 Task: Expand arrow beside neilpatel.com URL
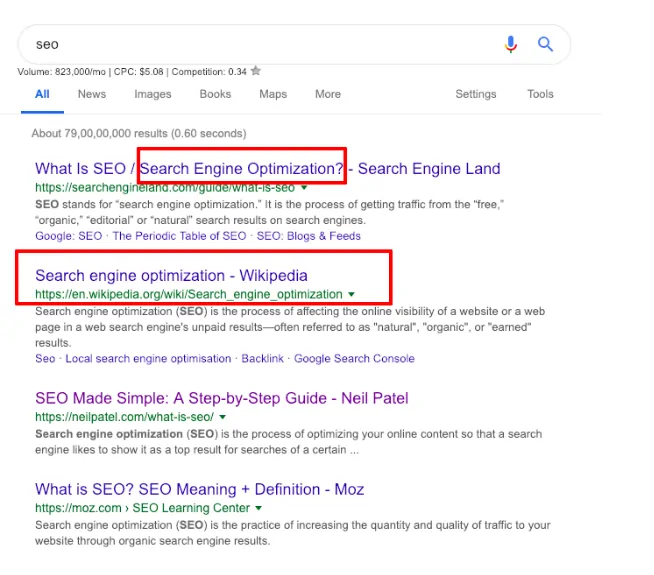(222, 417)
